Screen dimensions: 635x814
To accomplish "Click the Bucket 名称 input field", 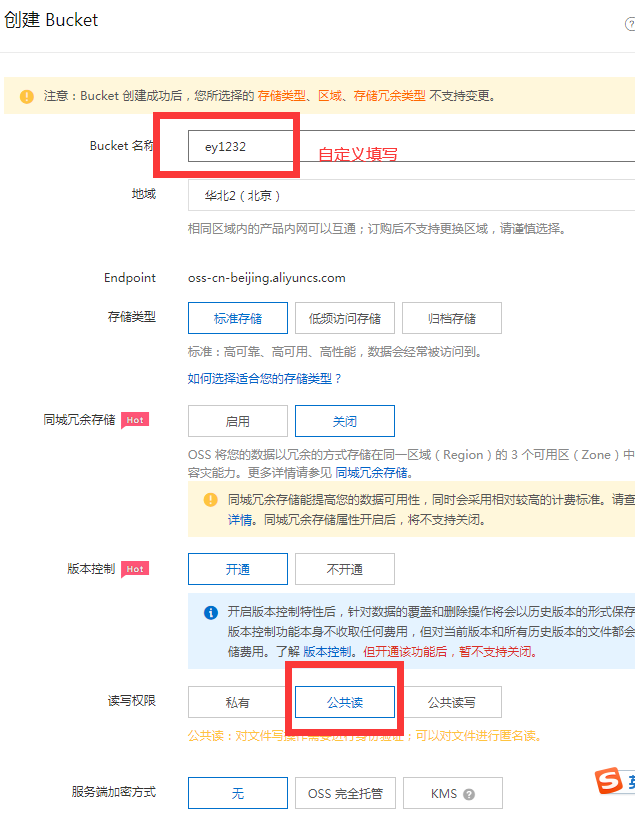I will point(410,146).
